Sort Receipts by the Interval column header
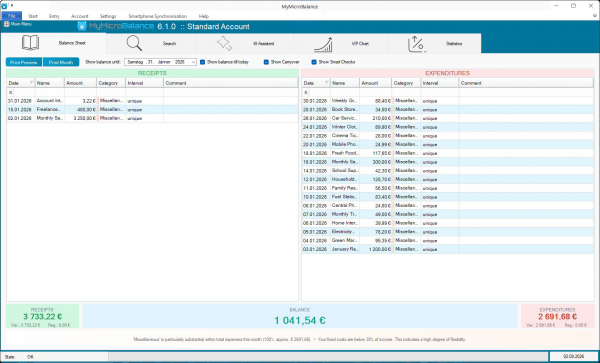Viewport: 600px width, 363px height. 145,83
